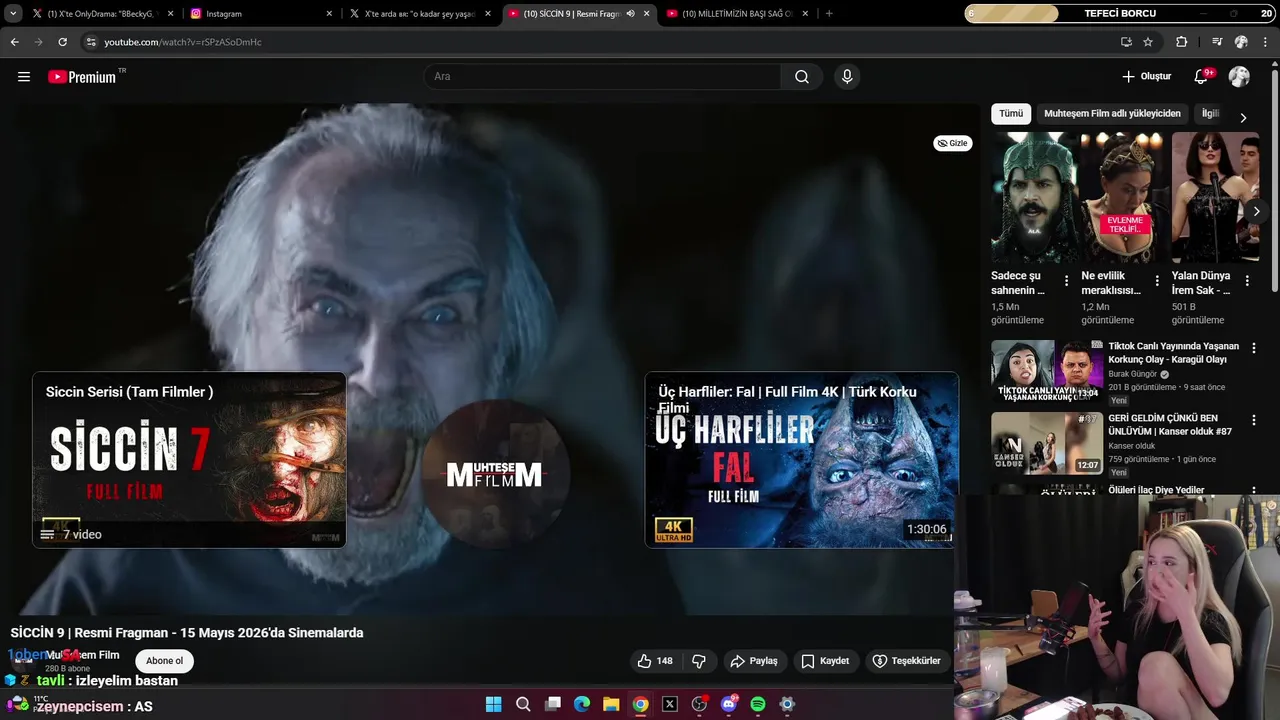Open Chrome extensions puzzle icon
The width and height of the screenshot is (1280, 720).
(1182, 42)
